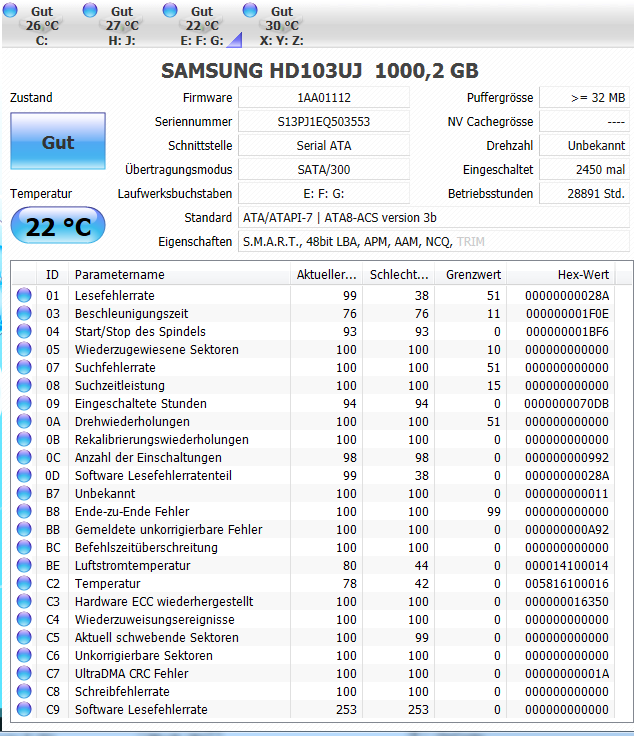Select the H: J: drive tab
The image size is (634, 736).
122,25
